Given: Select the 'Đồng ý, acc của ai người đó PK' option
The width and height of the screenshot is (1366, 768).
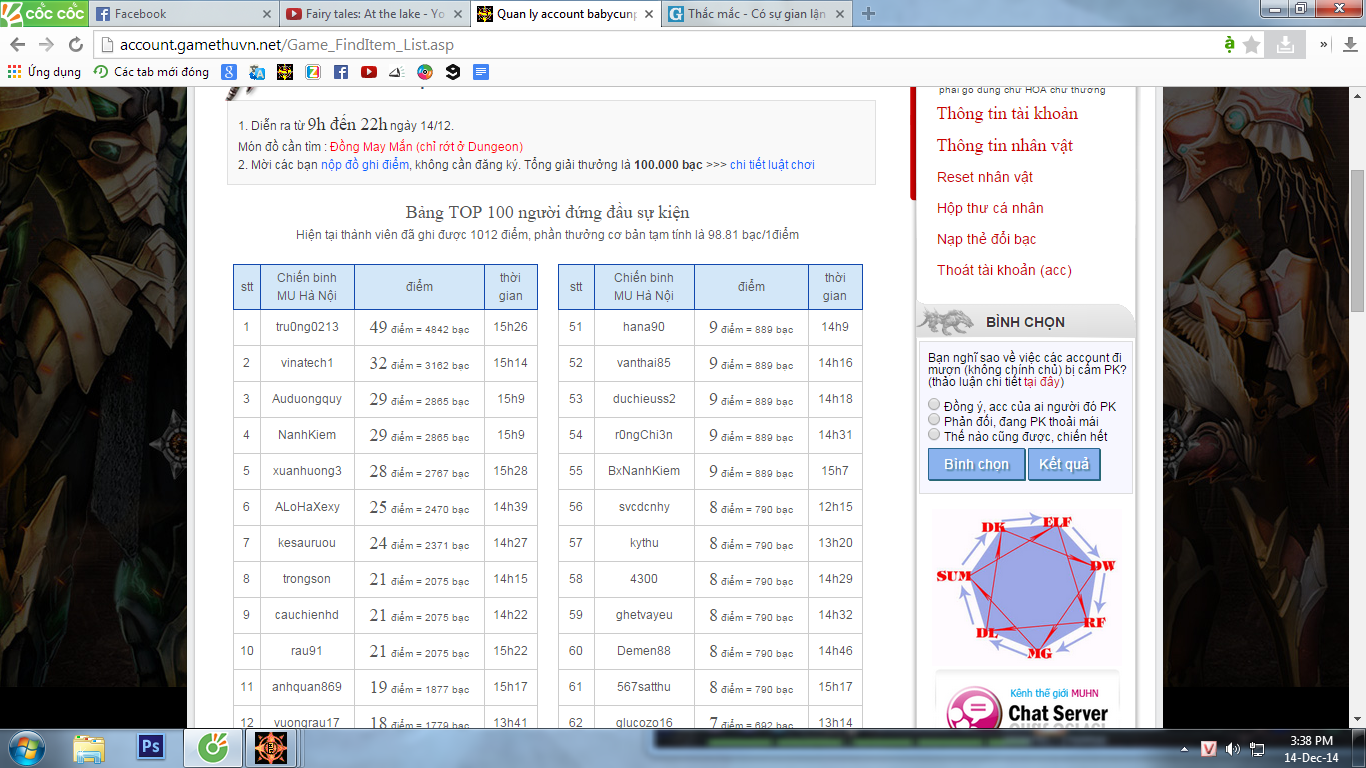Looking at the screenshot, I should [x=935, y=405].
